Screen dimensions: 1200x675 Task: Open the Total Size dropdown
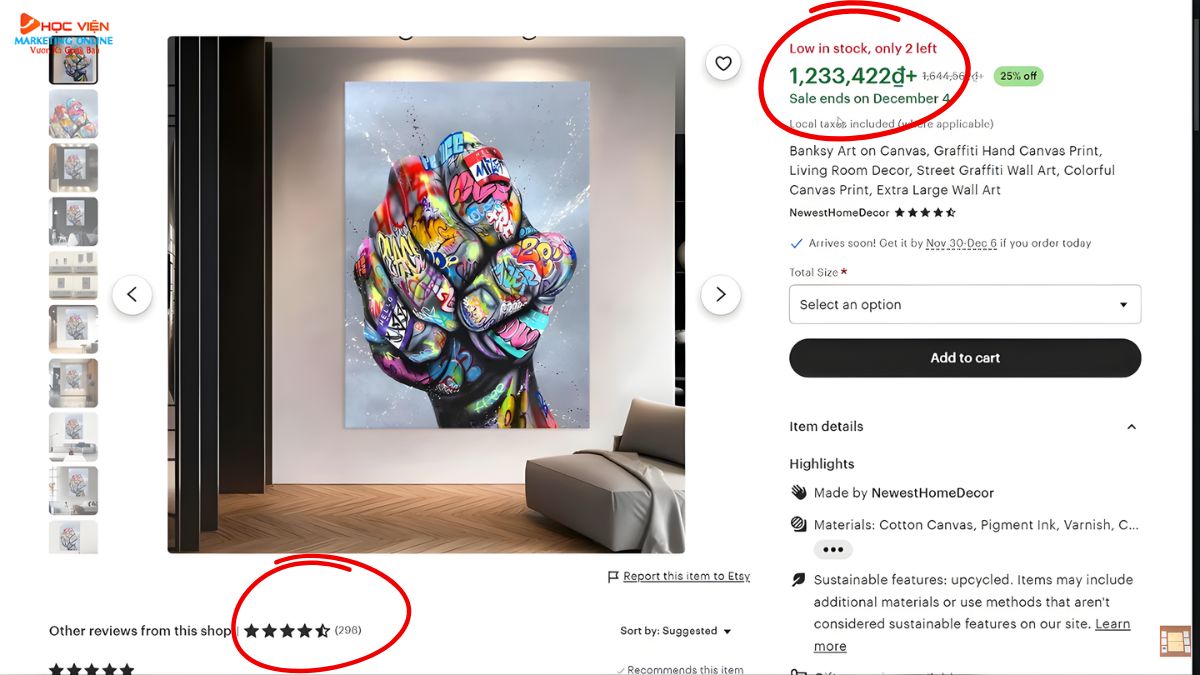pos(964,305)
